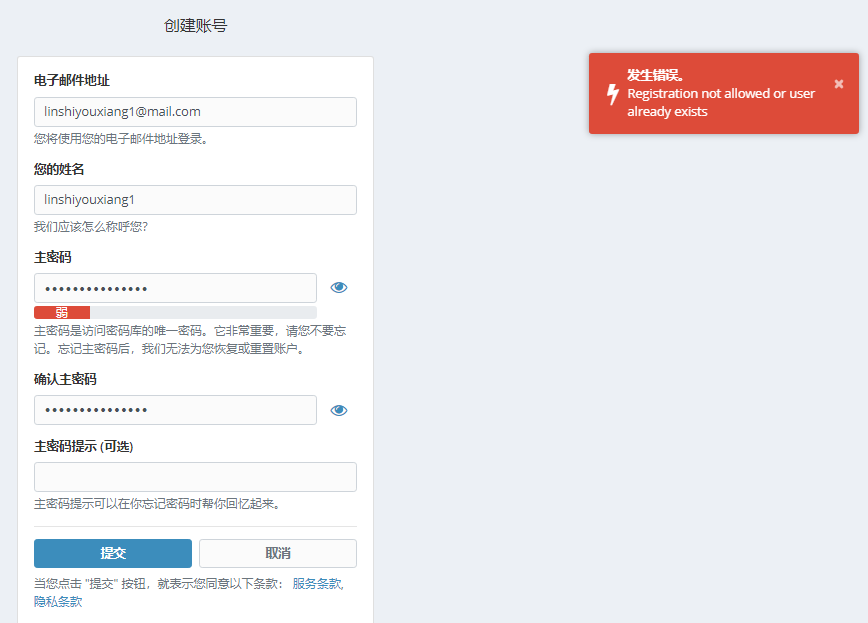Click the 电子邮件地址 field label
The image size is (868, 623).
tap(71, 80)
